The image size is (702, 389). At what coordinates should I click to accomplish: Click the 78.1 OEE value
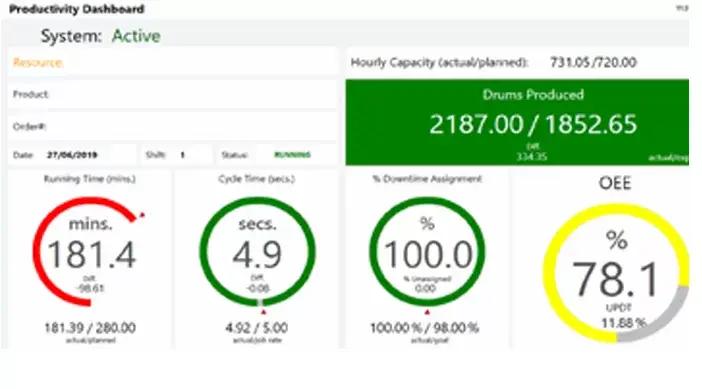(x=616, y=279)
